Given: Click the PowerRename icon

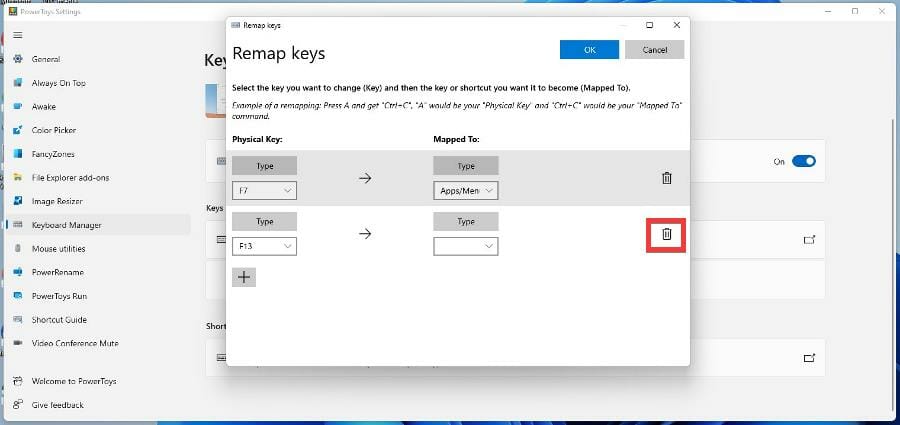Looking at the screenshot, I should click(x=18, y=272).
